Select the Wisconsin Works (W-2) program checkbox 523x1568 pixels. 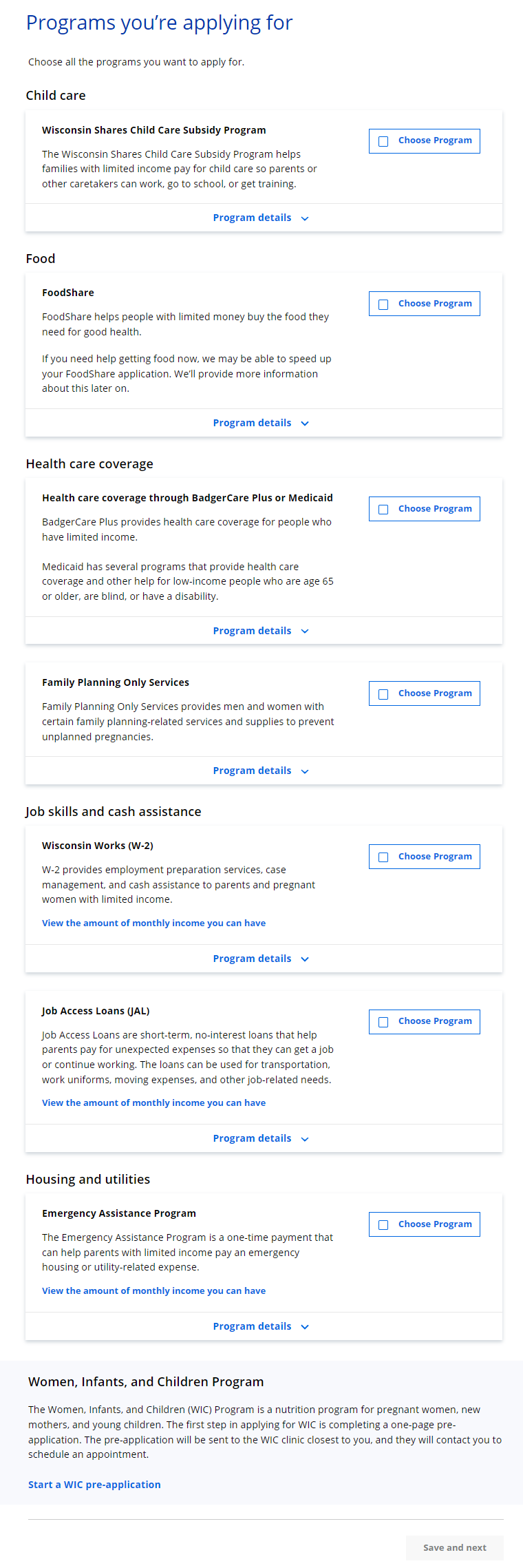[x=384, y=857]
